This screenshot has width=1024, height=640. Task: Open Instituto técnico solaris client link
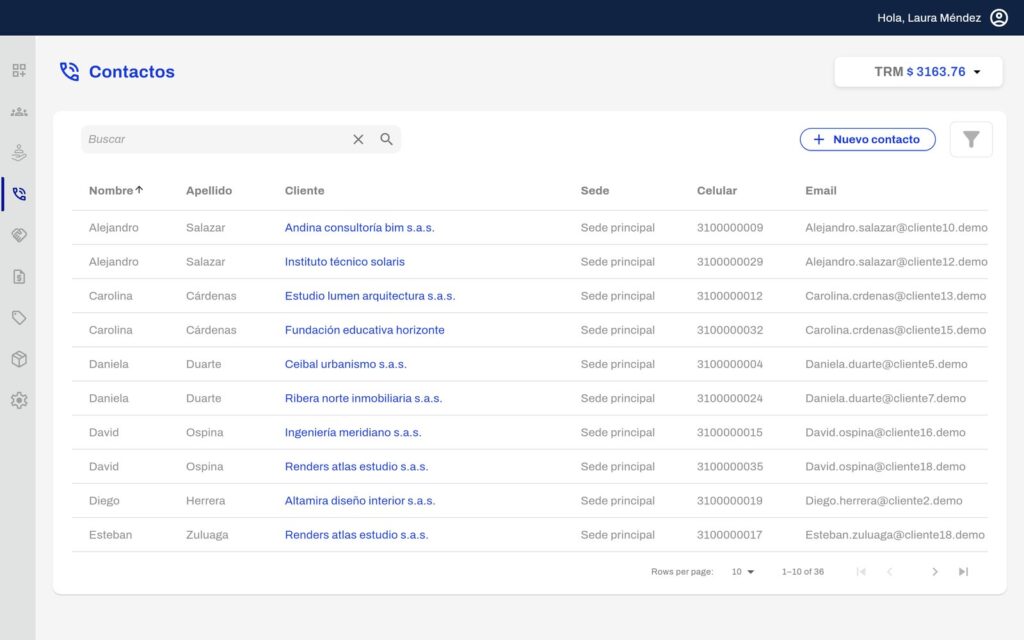tap(345, 261)
